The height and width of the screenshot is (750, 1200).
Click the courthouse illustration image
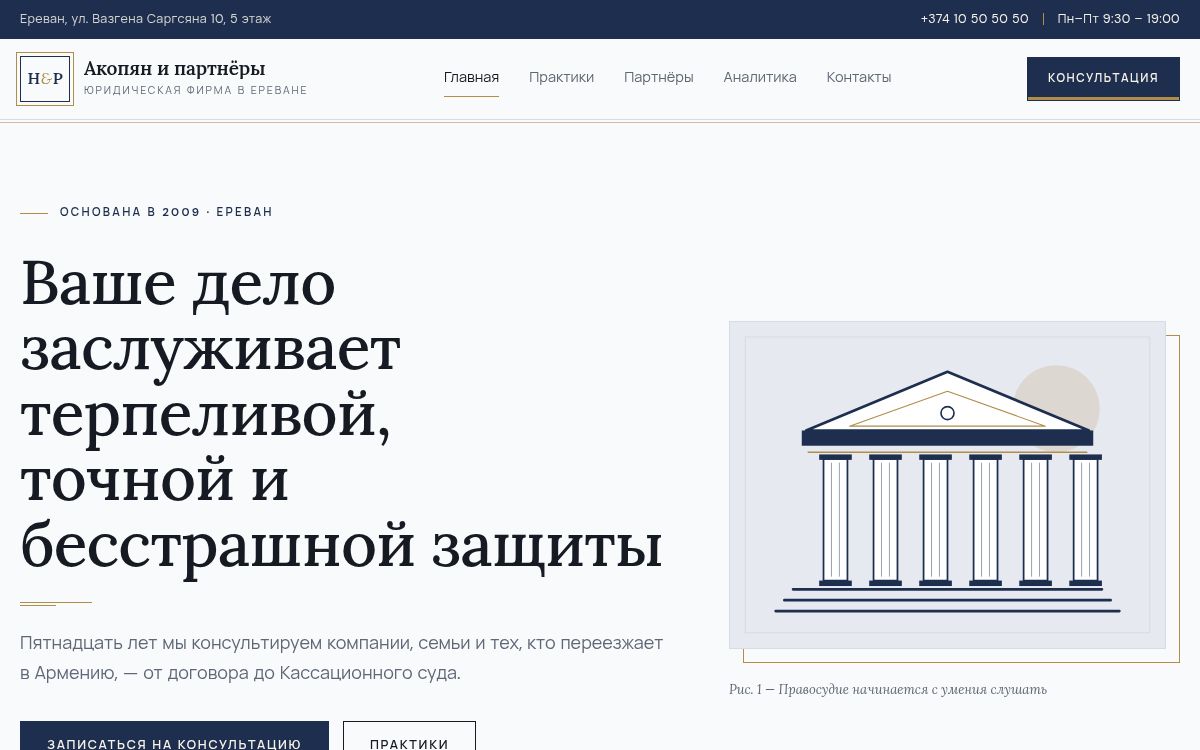click(947, 485)
